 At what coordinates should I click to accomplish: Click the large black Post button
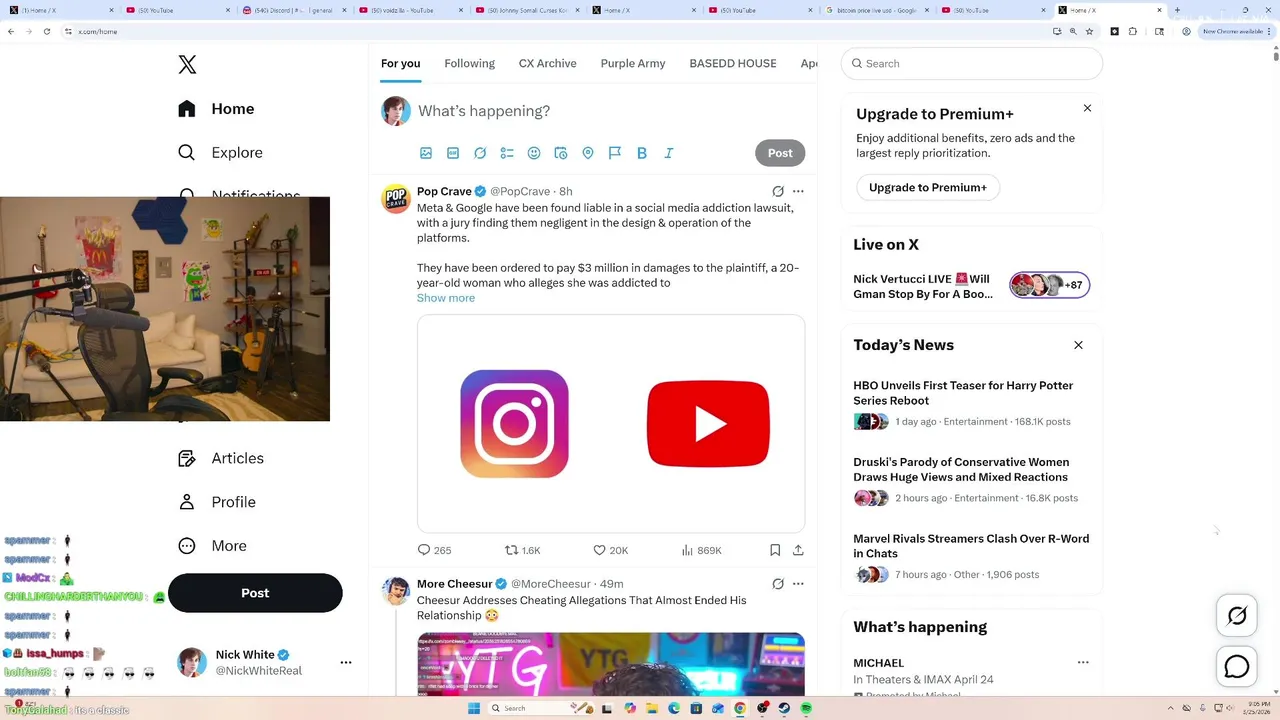(x=255, y=593)
